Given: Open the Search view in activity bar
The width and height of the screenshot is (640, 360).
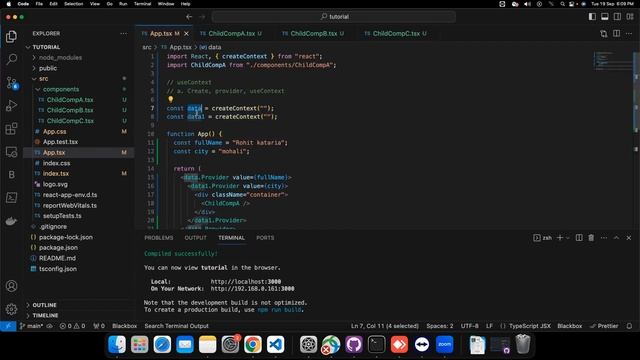Looking at the screenshot, I should tap(11, 60).
